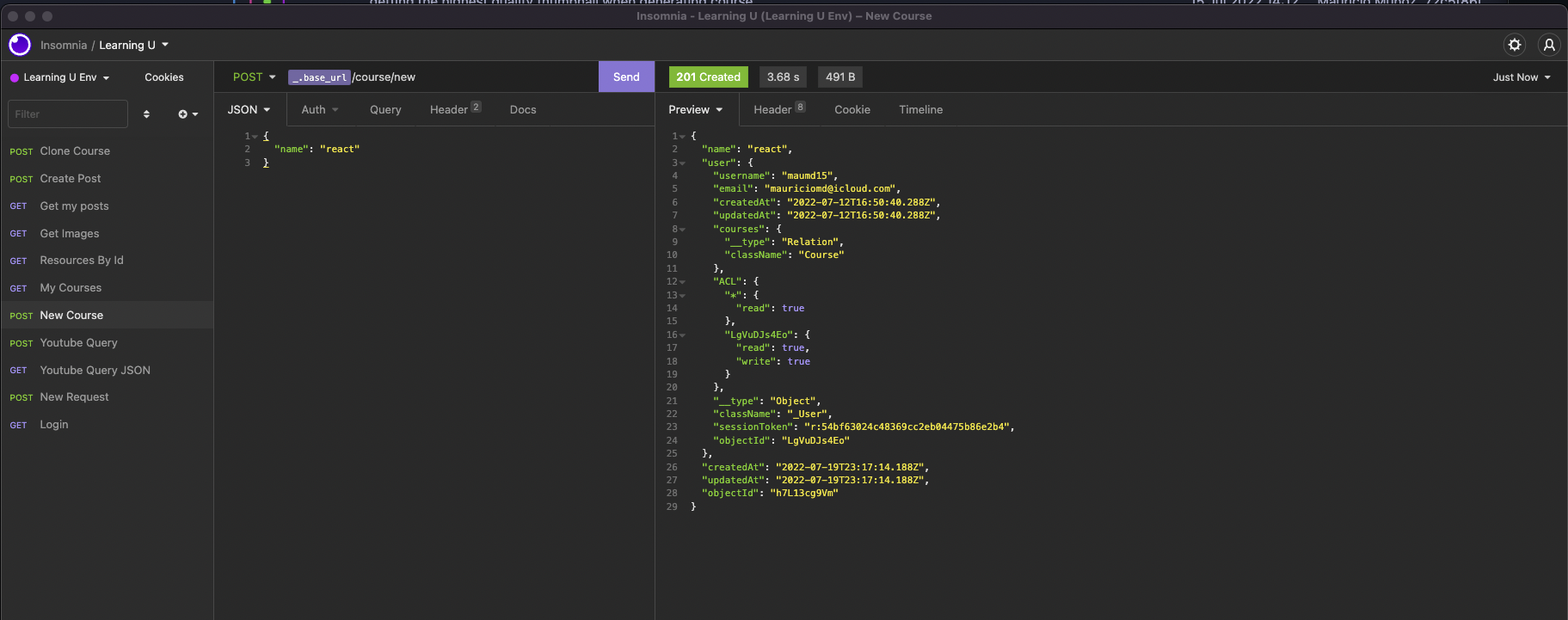Collapse the response root on line 1

pos(683,137)
